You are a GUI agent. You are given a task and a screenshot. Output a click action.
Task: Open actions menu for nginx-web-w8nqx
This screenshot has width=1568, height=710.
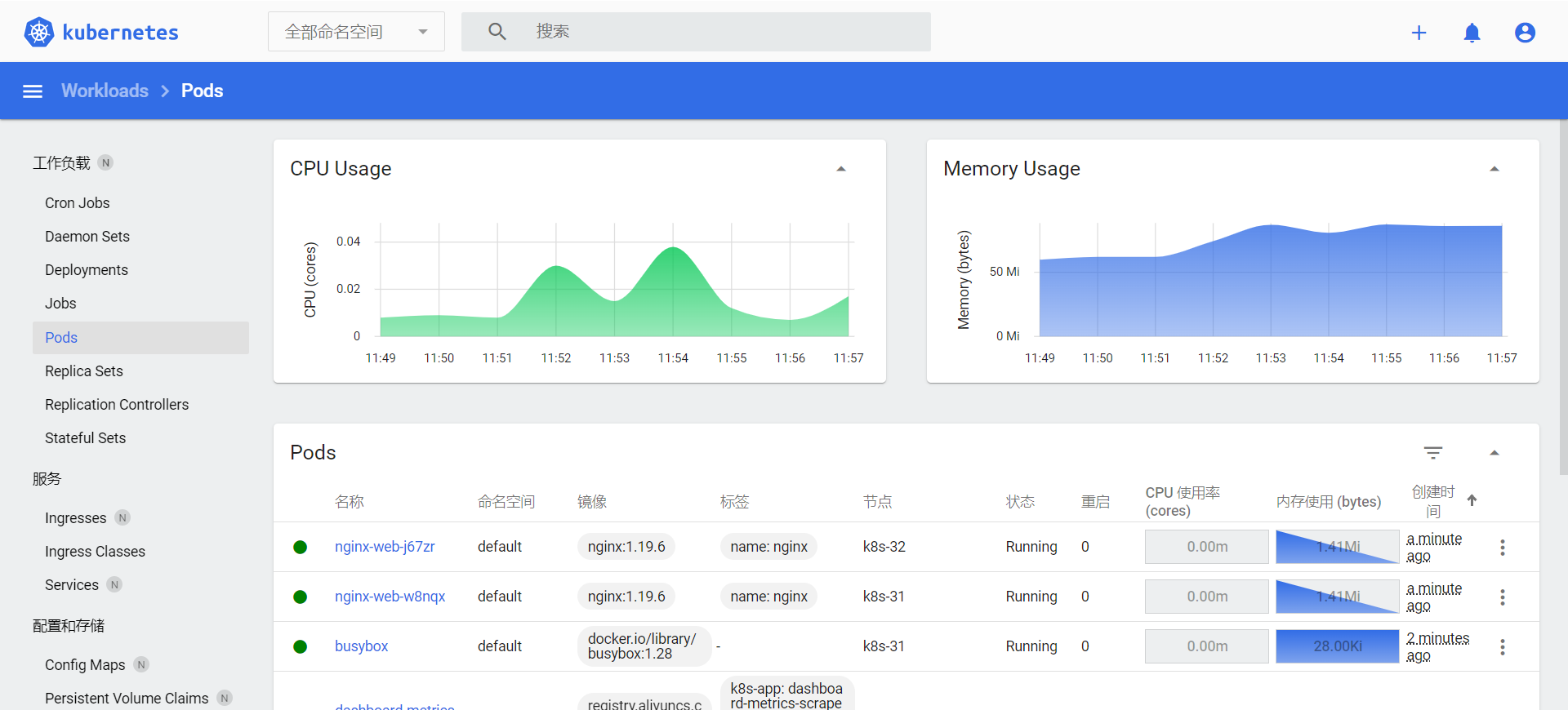pos(1502,597)
